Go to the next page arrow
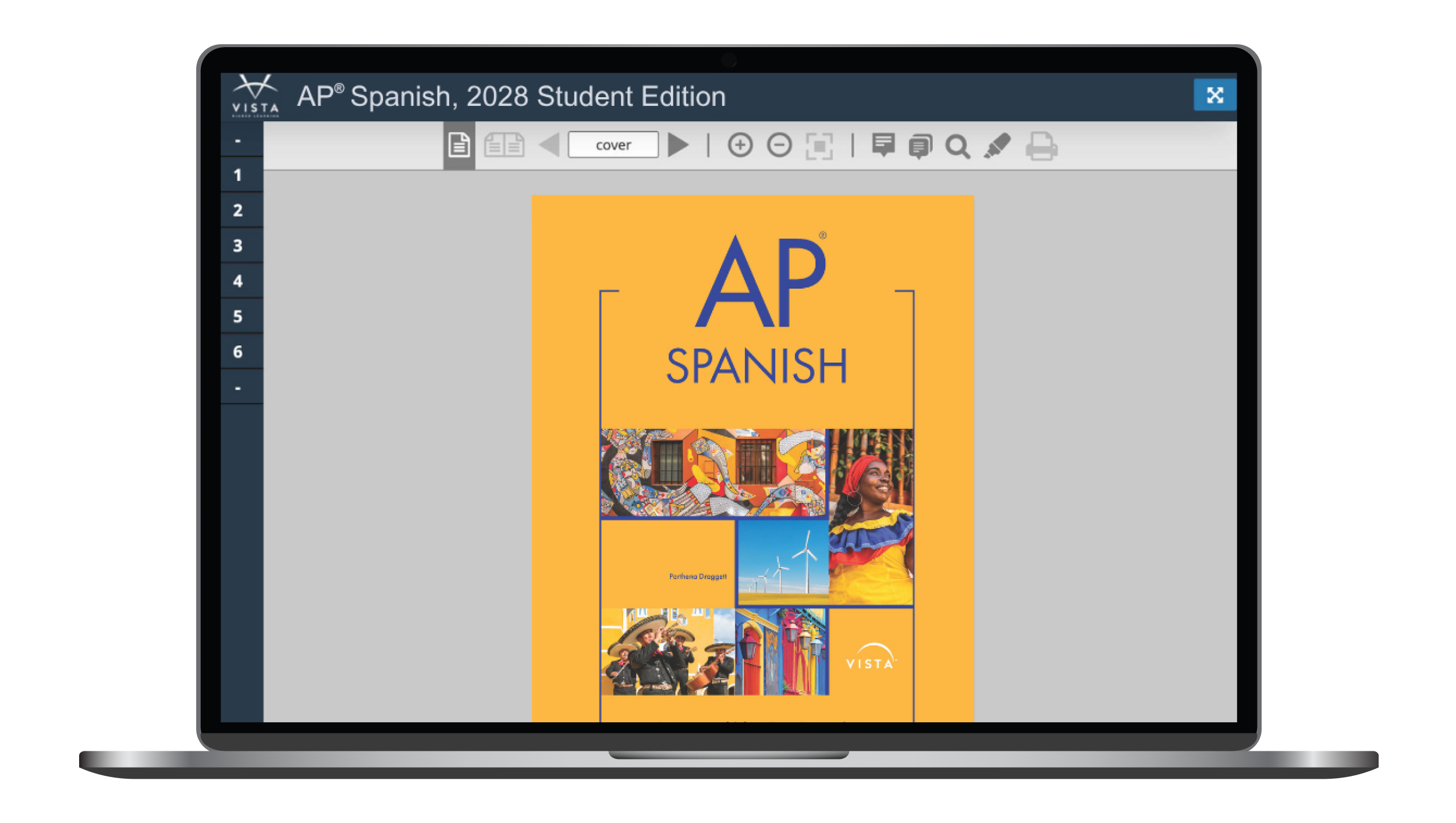This screenshot has width=1456, height=823. click(678, 145)
